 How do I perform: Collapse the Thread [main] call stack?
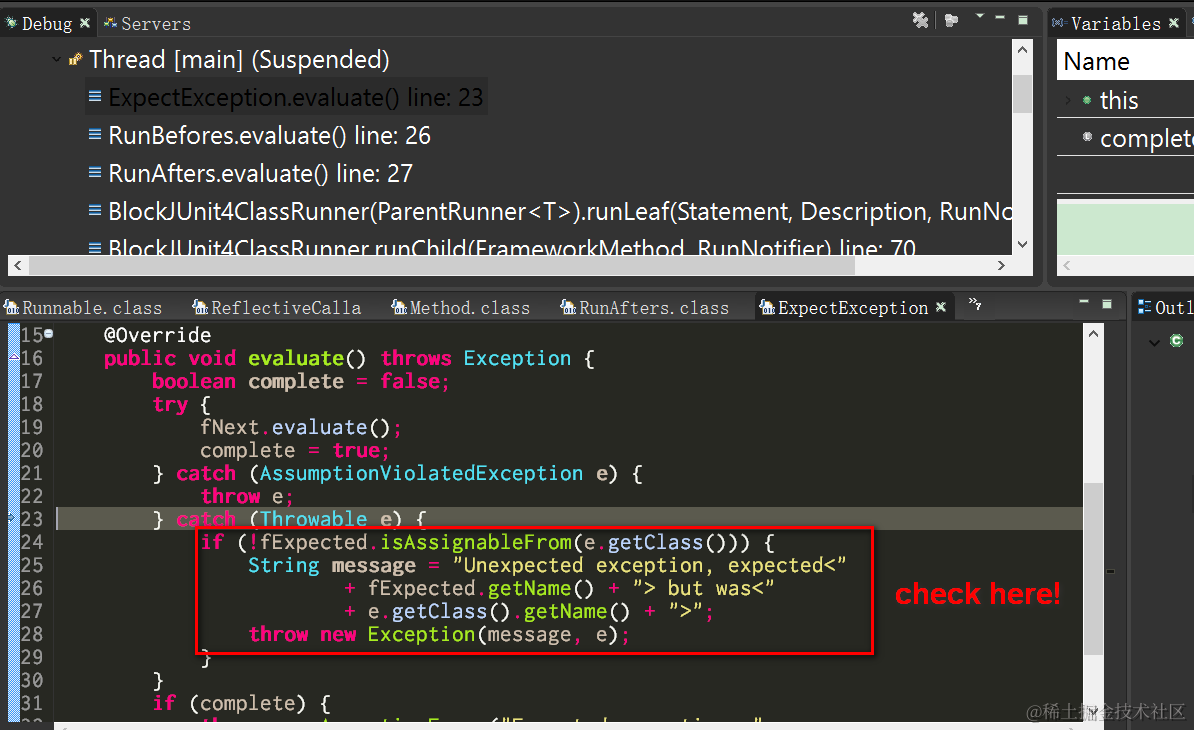click(56, 59)
